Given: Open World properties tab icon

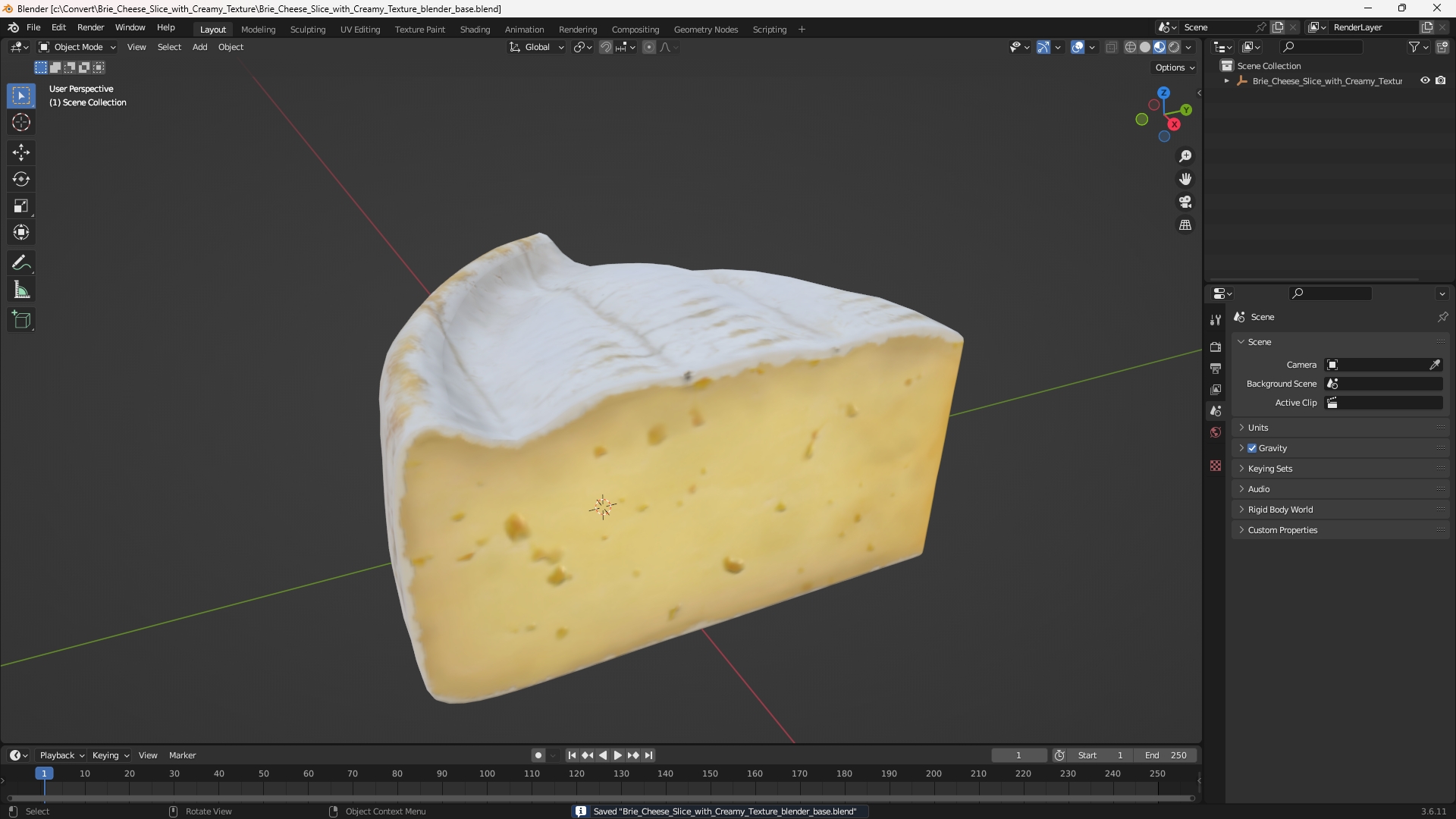Looking at the screenshot, I should click(1216, 432).
